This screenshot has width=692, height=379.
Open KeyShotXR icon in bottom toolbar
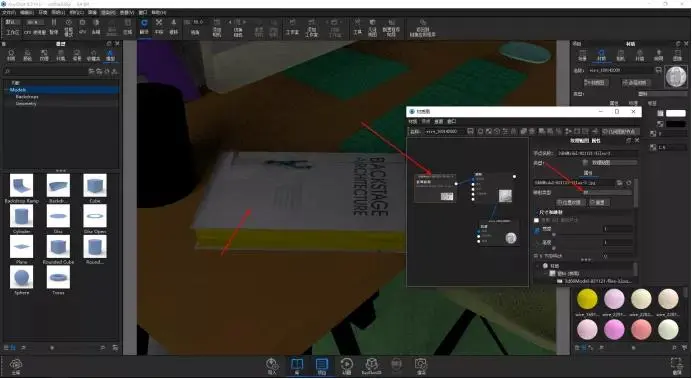pyautogui.click(x=372, y=364)
